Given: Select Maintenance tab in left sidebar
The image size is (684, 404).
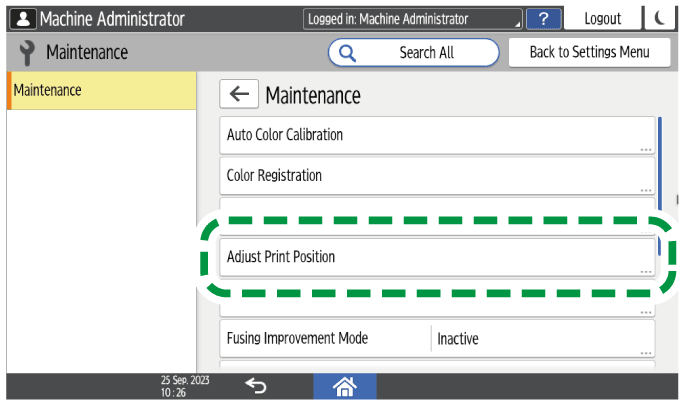Looking at the screenshot, I should pyautogui.click(x=101, y=90).
